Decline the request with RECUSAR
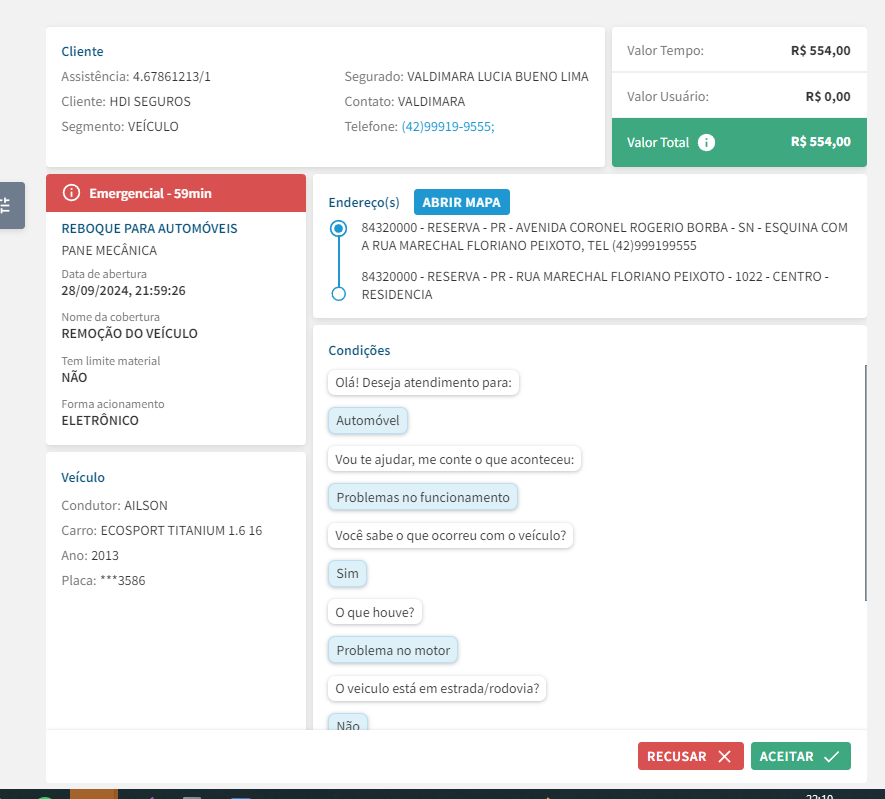This screenshot has width=885, height=799. pos(690,757)
